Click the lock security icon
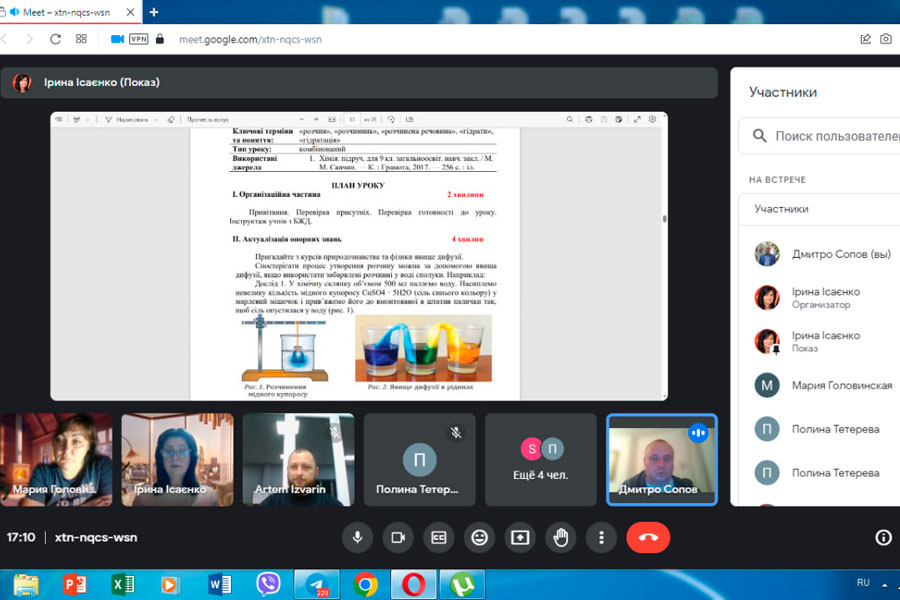This screenshot has height=600, width=900. pos(160,39)
